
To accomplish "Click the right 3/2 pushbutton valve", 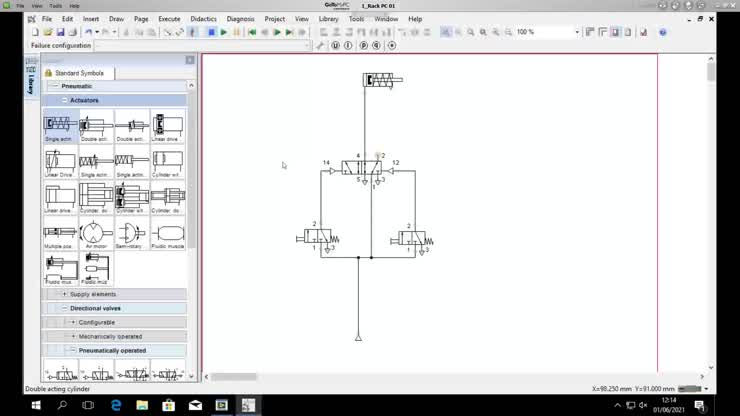I will pos(412,238).
